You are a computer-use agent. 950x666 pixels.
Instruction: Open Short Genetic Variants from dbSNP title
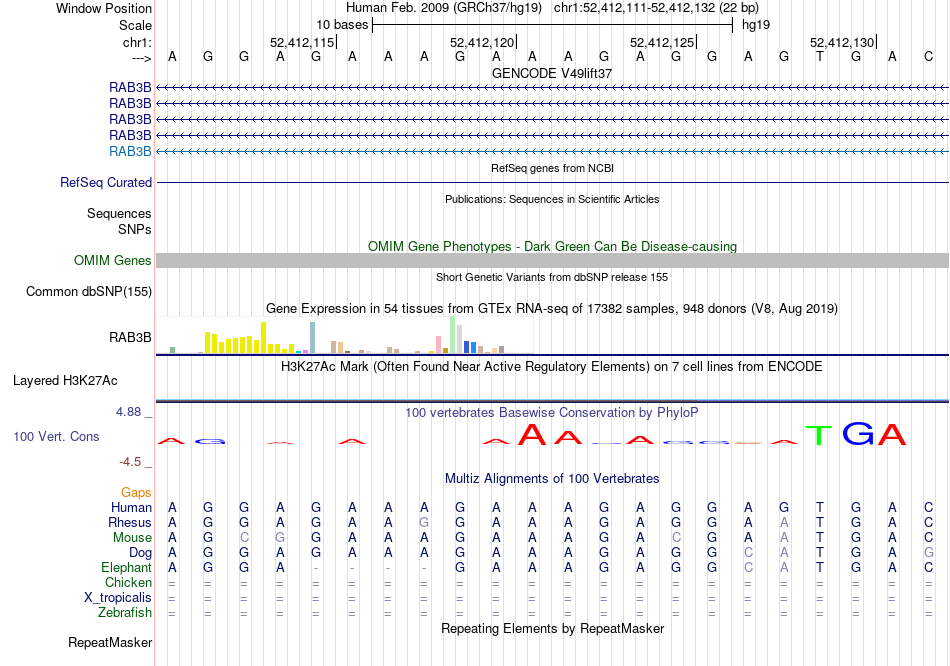[552, 278]
